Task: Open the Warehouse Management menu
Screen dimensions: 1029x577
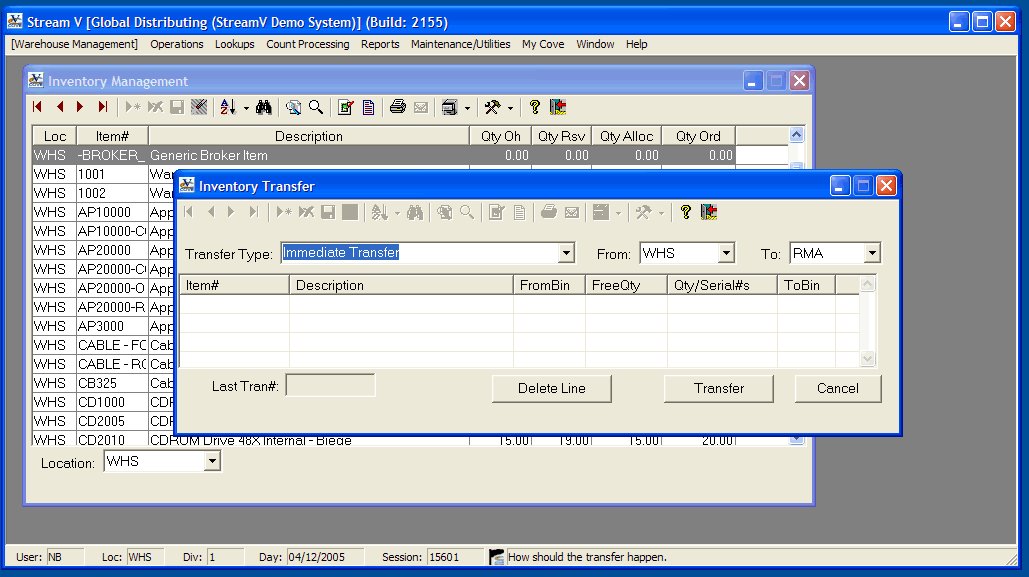Action: tap(74, 44)
